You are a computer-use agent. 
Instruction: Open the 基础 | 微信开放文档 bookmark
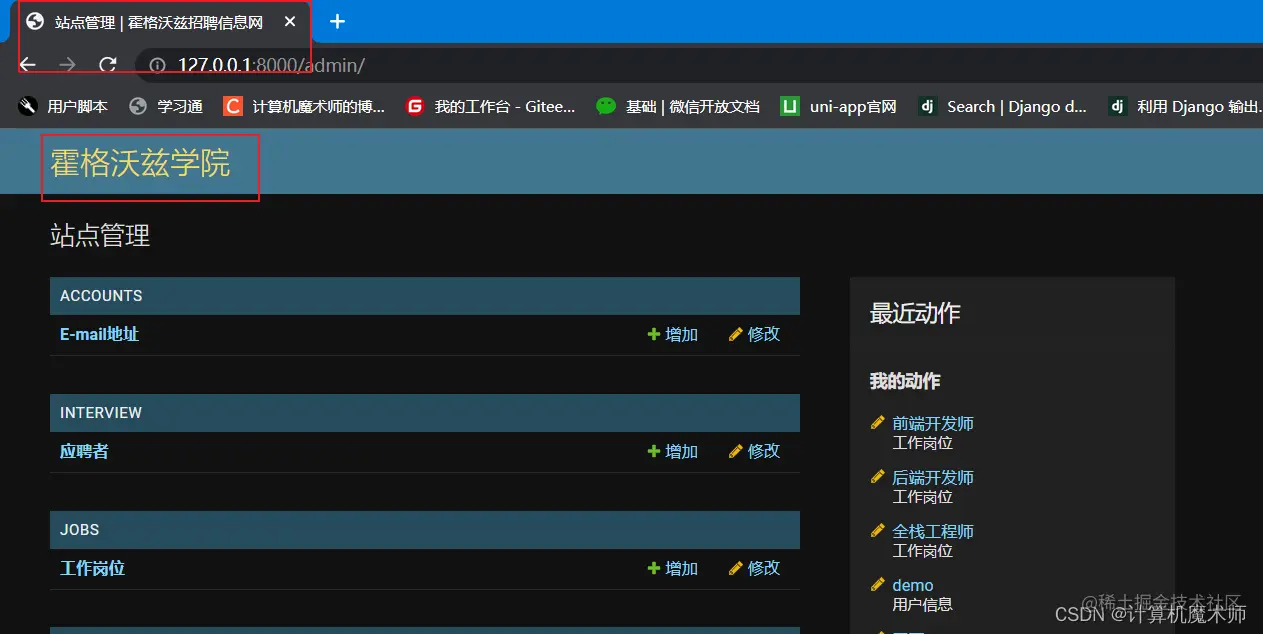tap(678, 106)
